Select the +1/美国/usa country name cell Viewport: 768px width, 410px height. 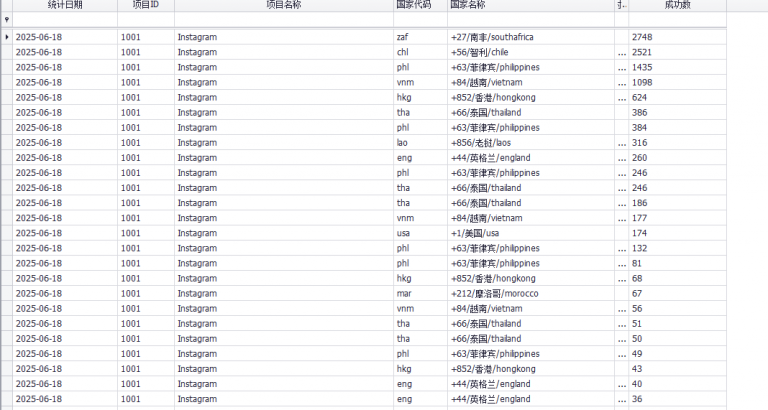pos(531,233)
